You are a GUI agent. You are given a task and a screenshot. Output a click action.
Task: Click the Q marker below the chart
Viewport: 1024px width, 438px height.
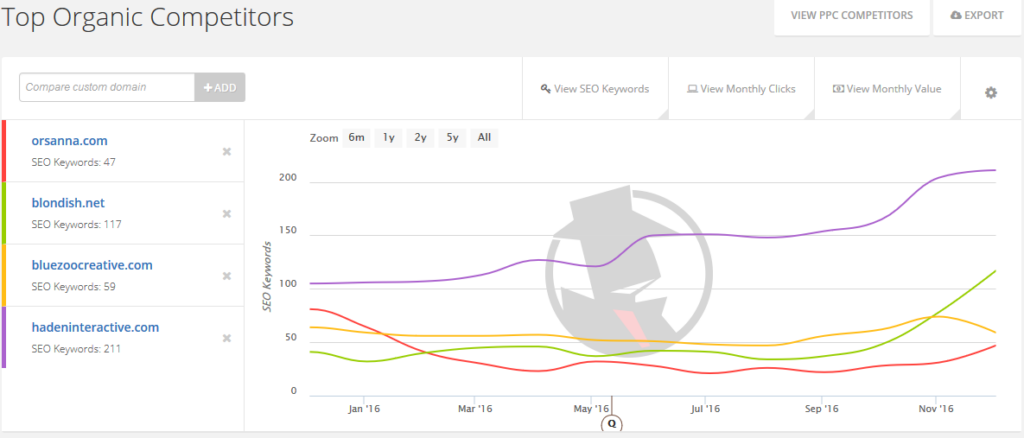612,423
